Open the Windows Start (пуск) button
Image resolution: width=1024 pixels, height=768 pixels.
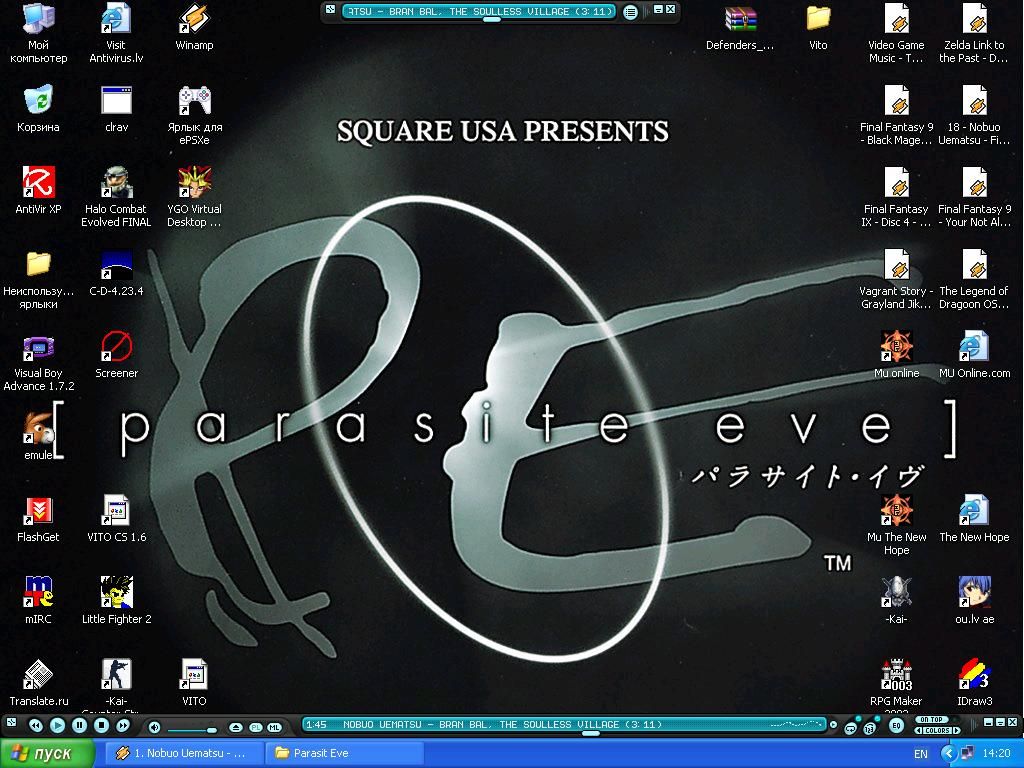coord(47,753)
